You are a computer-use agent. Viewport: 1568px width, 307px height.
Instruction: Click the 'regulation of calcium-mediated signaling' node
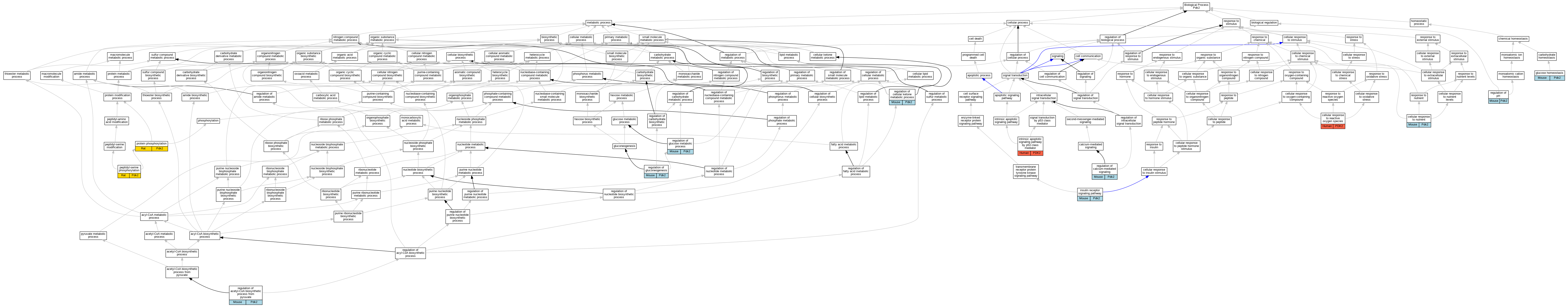(1104, 172)
